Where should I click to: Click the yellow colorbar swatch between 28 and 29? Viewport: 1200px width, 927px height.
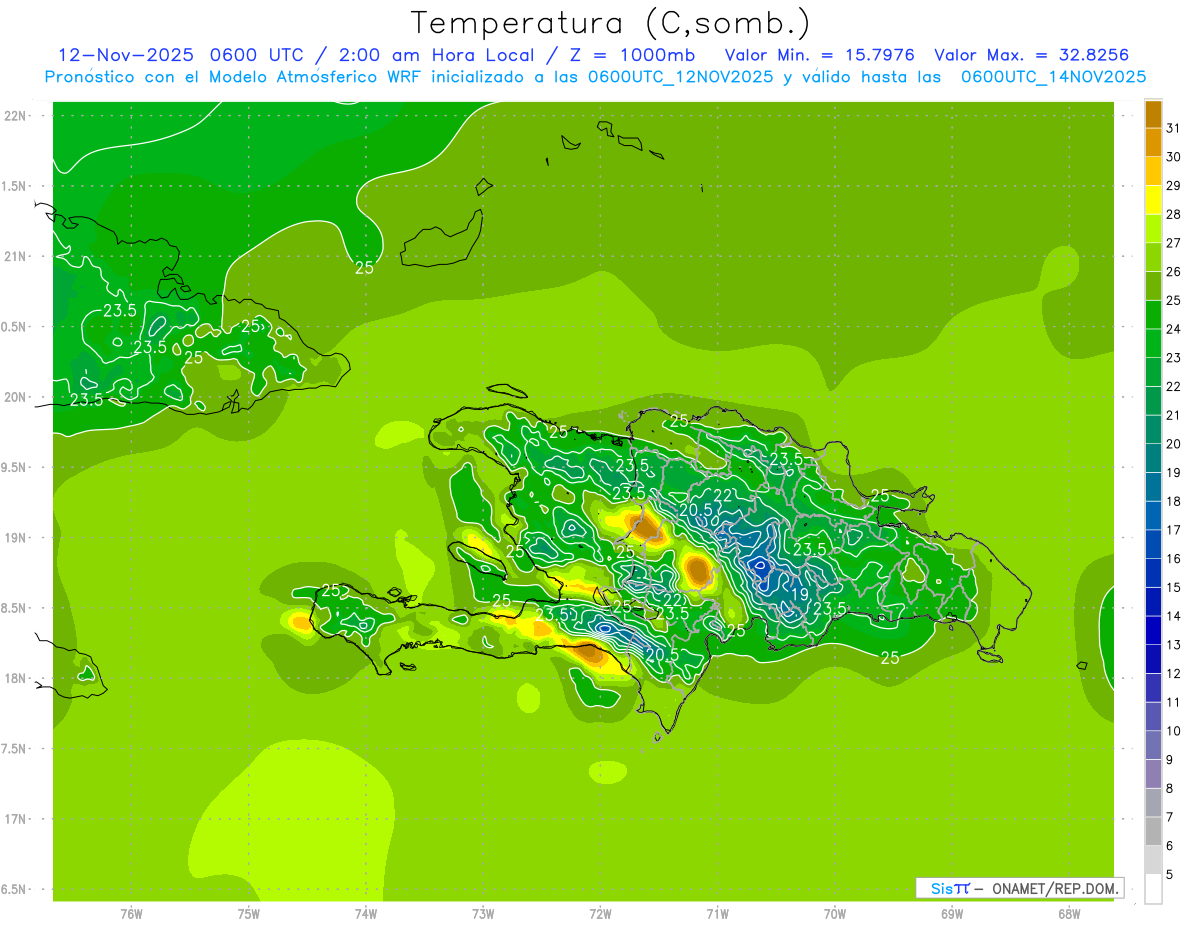[x=1153, y=200]
